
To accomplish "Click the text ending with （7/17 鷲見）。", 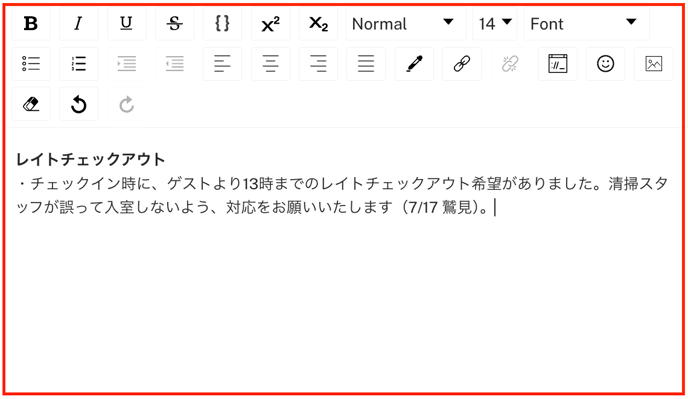I will [252, 207].
